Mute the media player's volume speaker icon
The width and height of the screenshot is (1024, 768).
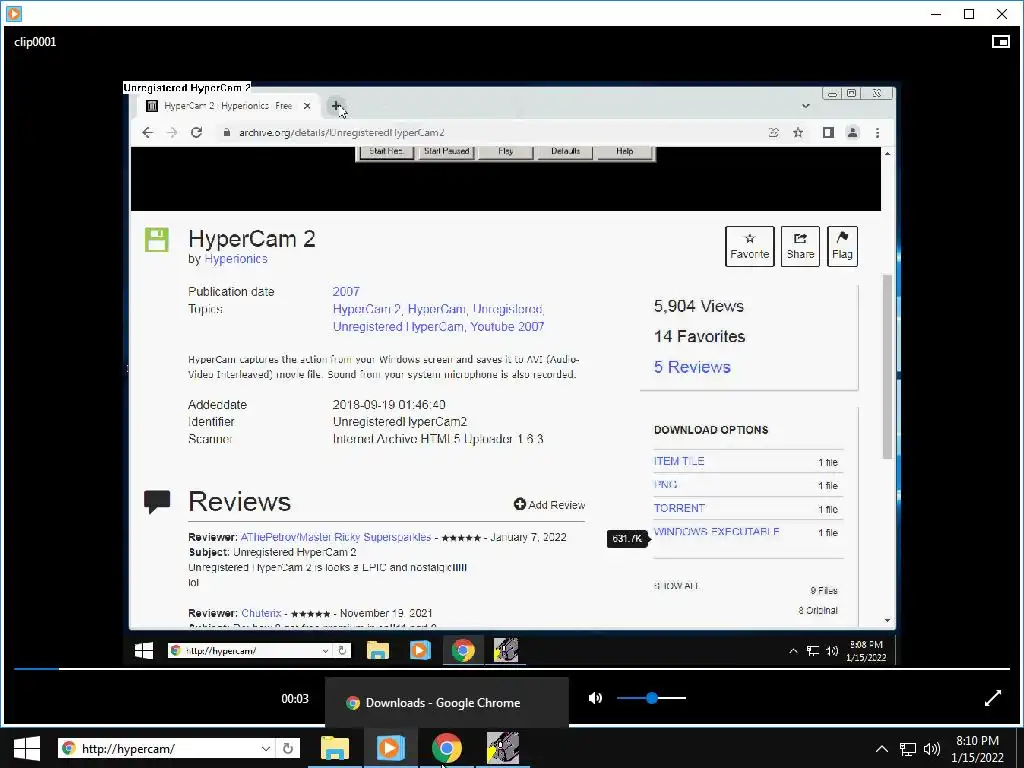click(x=595, y=698)
